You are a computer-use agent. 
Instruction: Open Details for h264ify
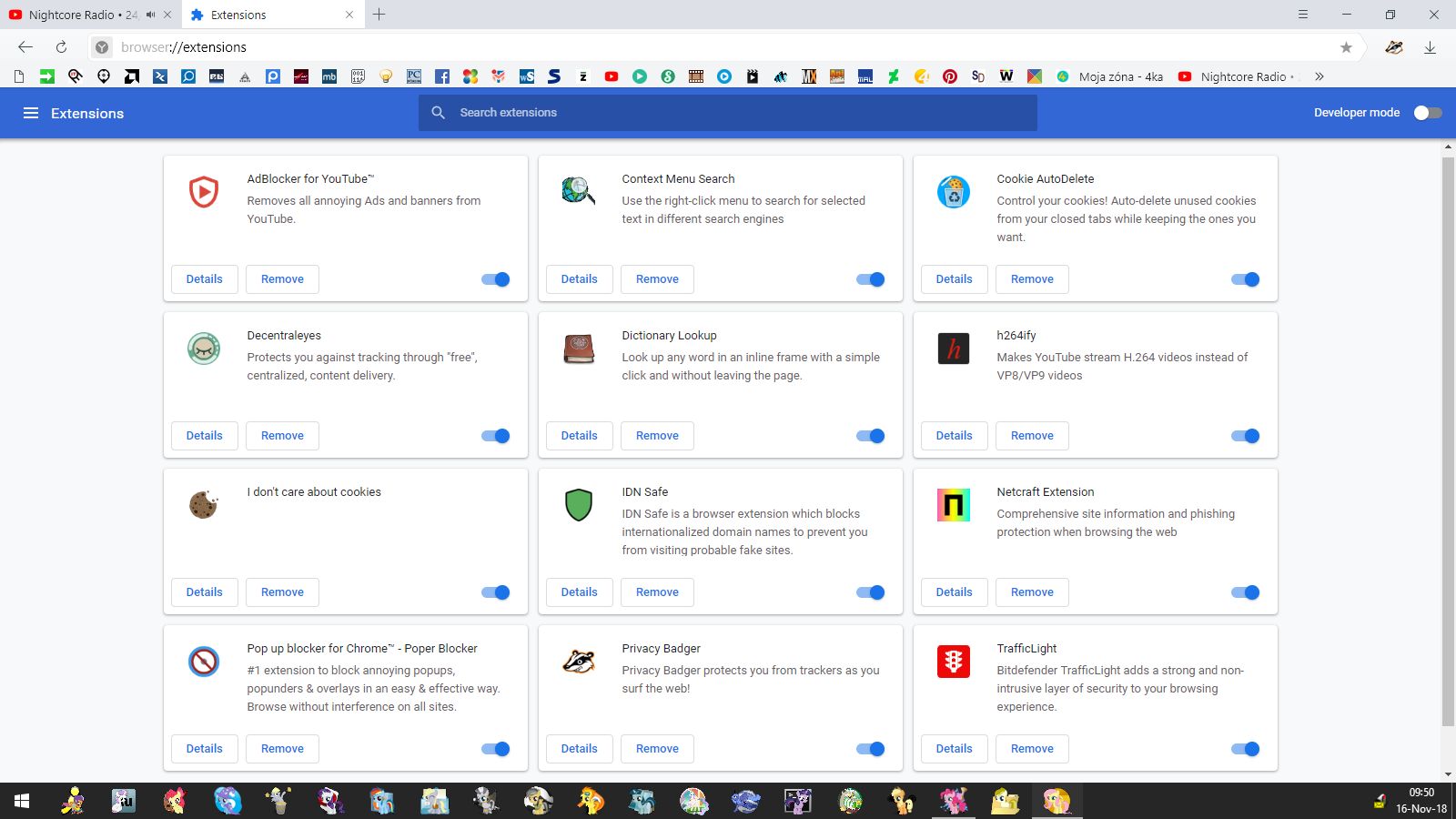pos(955,436)
